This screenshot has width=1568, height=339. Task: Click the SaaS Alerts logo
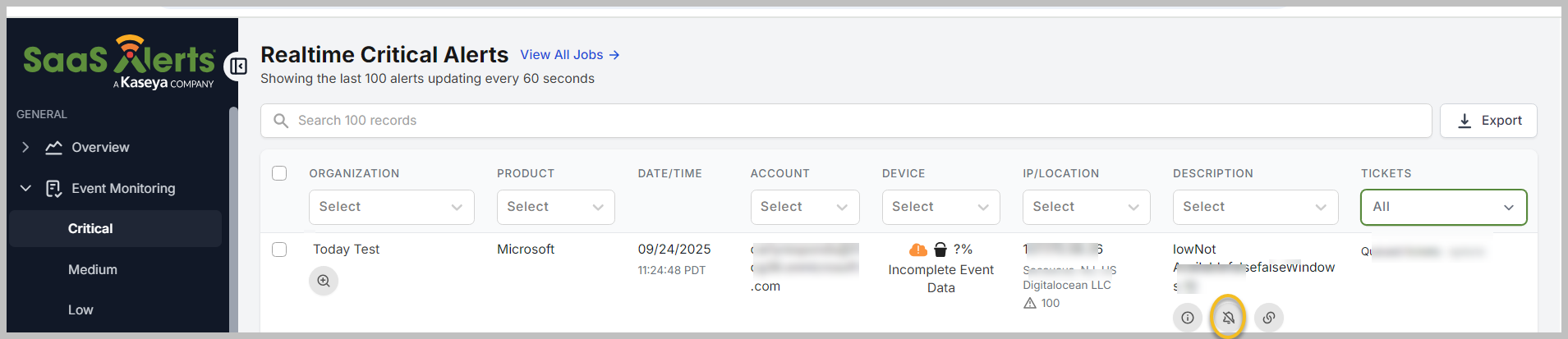pyautogui.click(x=119, y=62)
